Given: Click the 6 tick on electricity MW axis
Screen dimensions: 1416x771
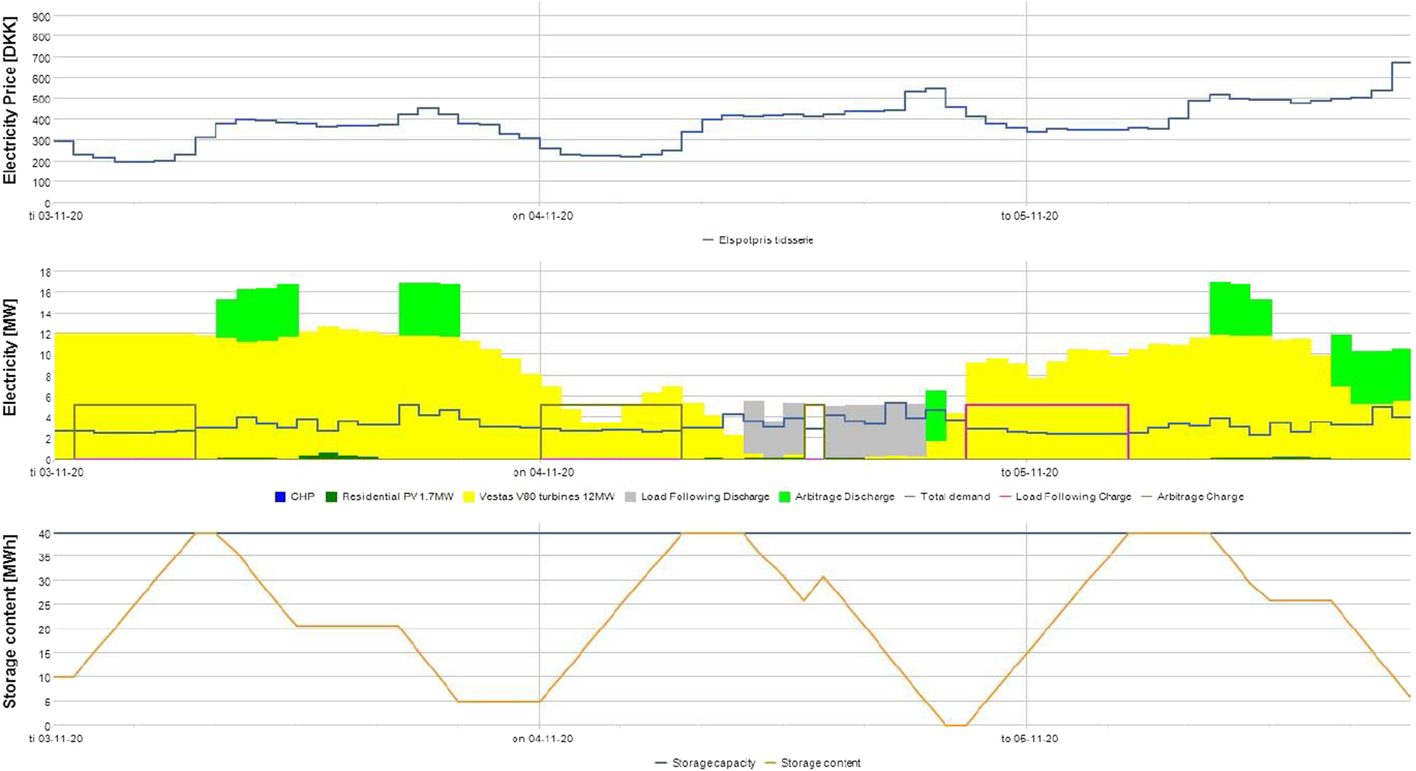Looking at the screenshot, I should coord(48,396).
